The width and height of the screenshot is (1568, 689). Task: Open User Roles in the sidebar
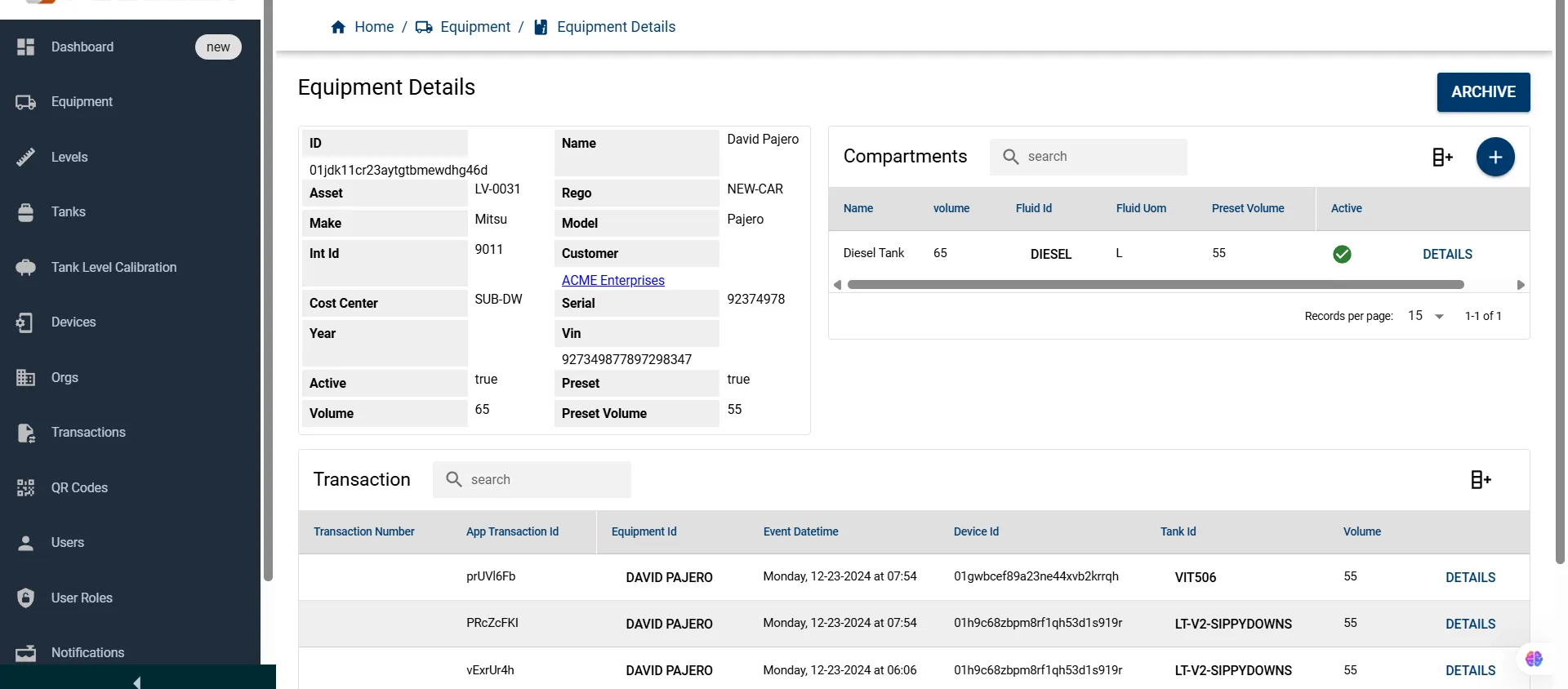coord(82,598)
